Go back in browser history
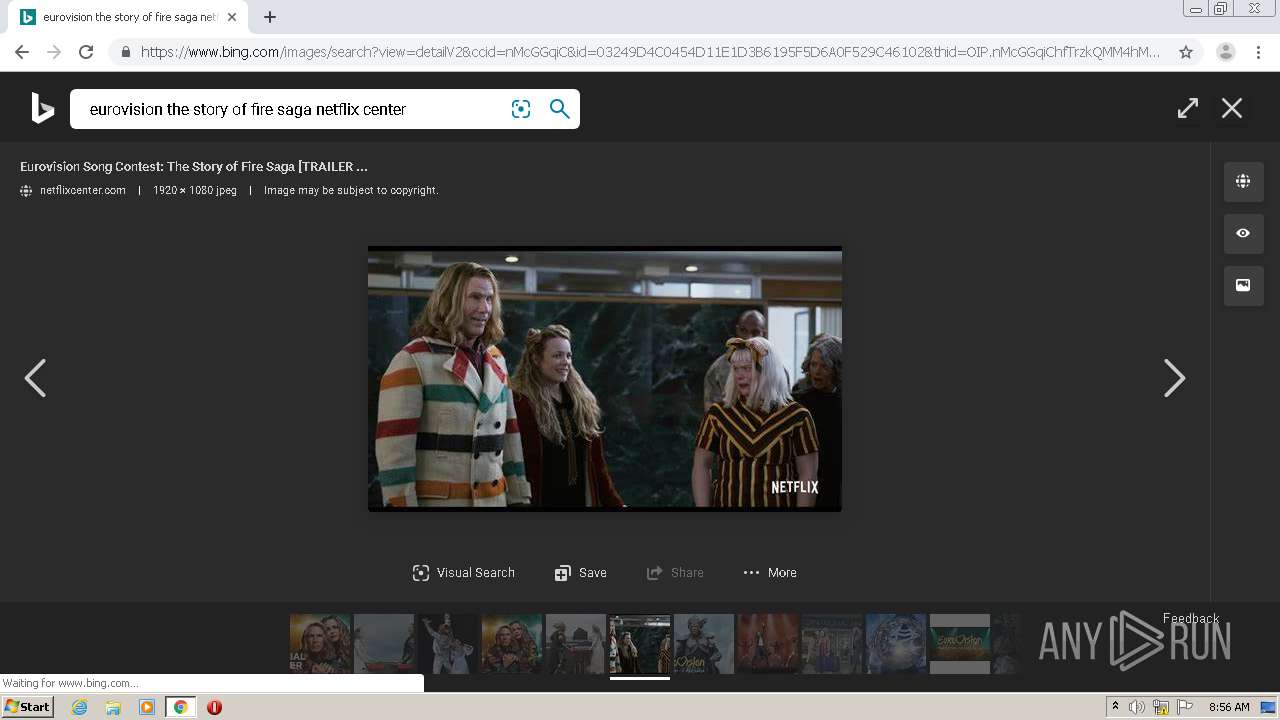Image resolution: width=1280 pixels, height=720 pixels. (22, 52)
